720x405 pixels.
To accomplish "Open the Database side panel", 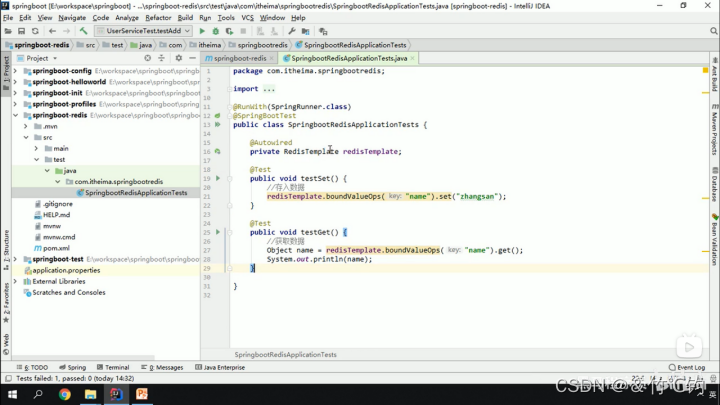I will click(x=714, y=185).
